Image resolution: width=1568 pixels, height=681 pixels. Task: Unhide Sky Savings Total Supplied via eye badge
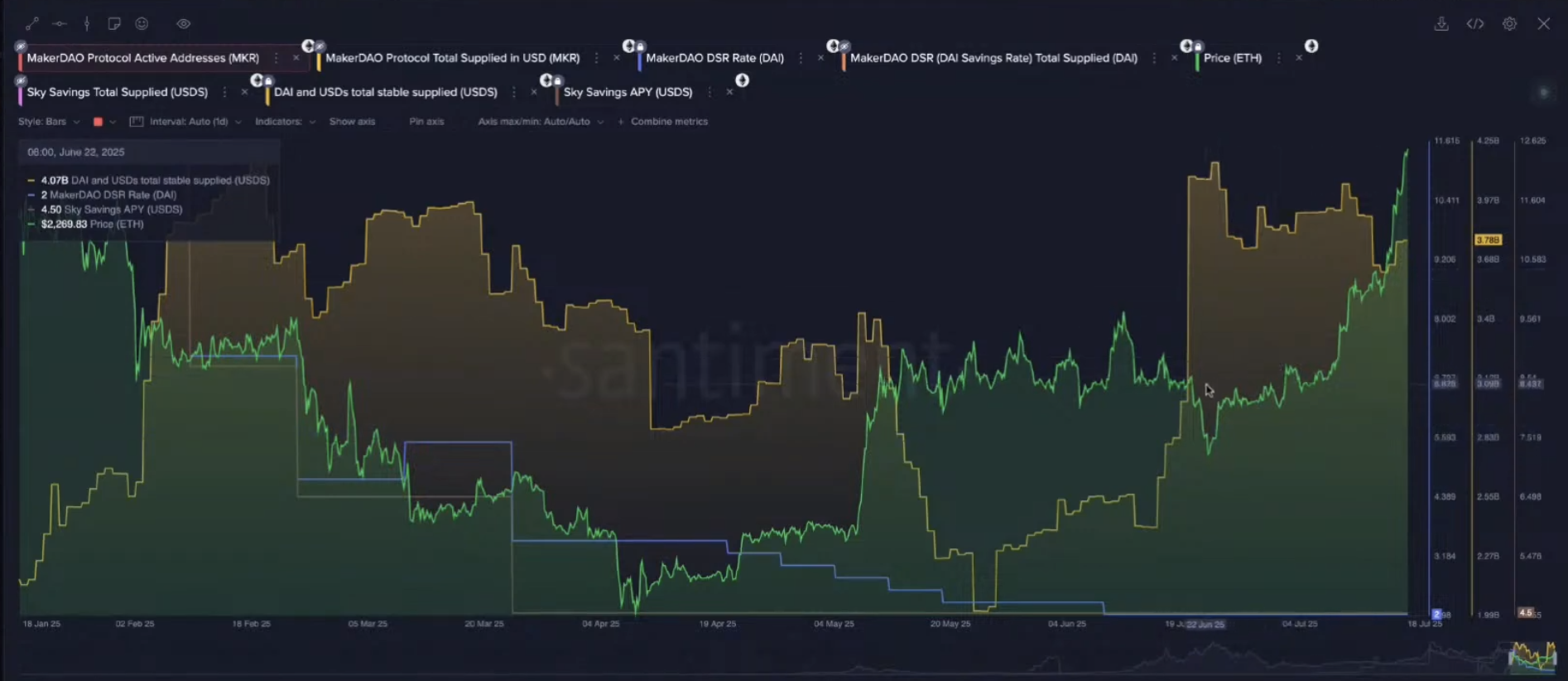coord(21,80)
